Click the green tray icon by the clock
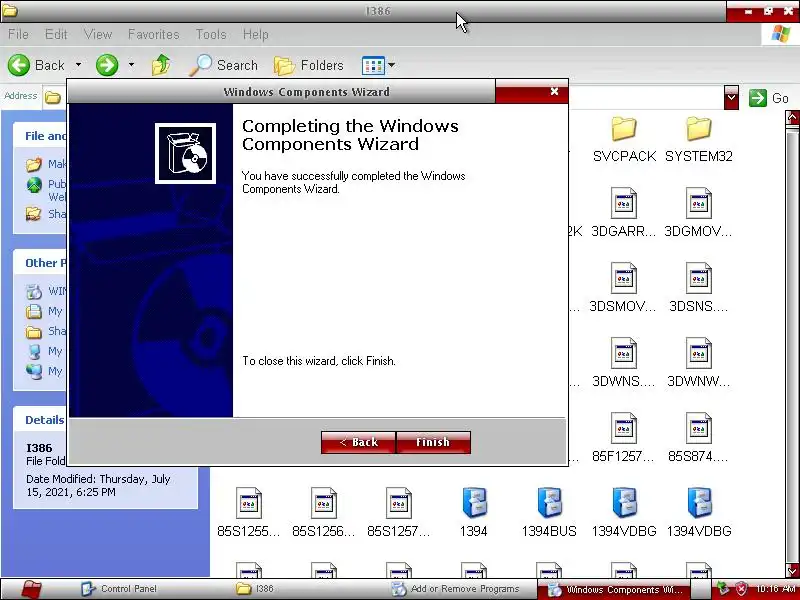The image size is (800, 600). coord(722,588)
